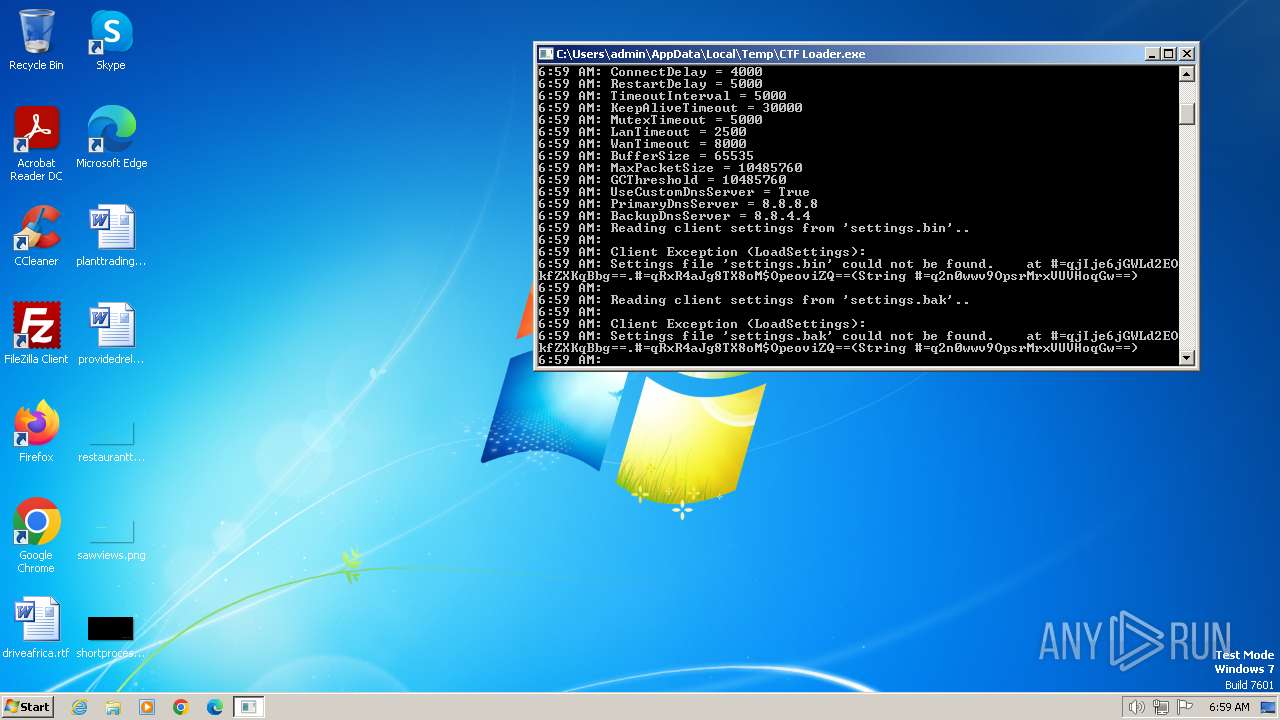Open Acrobat Reader DC shortcut
This screenshot has width=1280, height=720.
(x=36, y=144)
